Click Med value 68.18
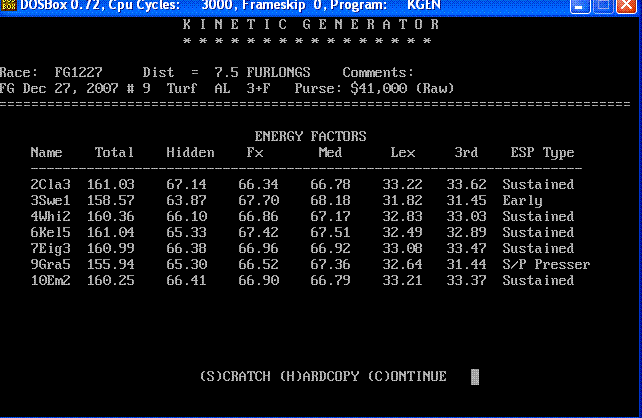642x418 pixels. point(330,200)
